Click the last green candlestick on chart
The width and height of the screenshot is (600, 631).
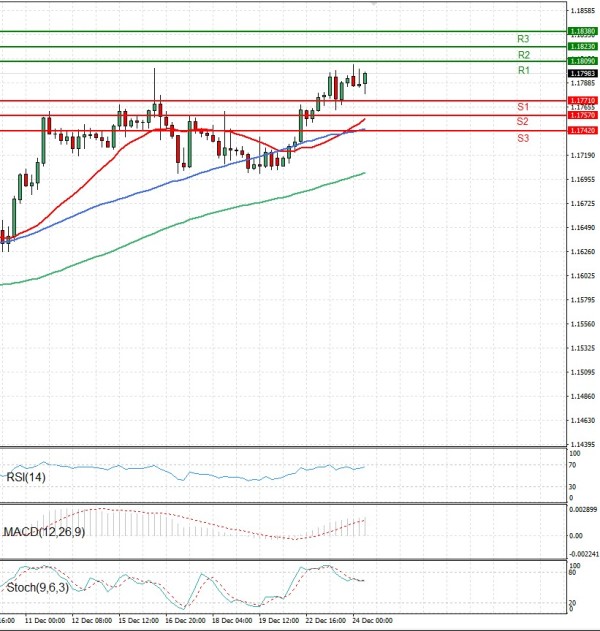pos(366,79)
